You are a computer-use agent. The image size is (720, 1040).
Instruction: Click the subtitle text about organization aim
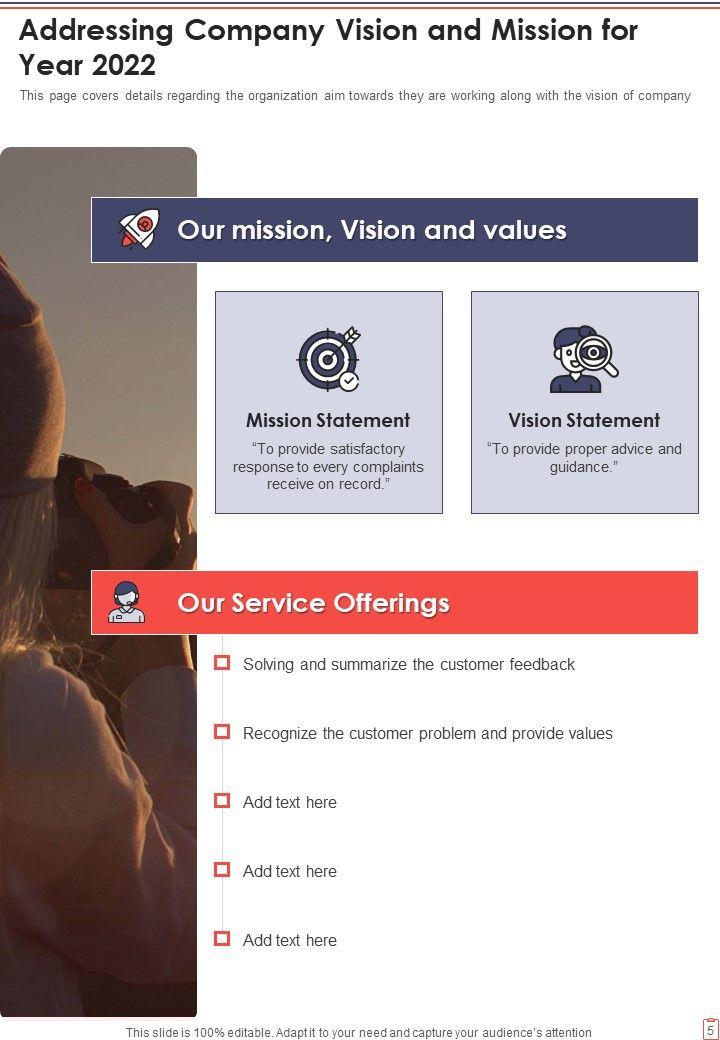coord(355,96)
